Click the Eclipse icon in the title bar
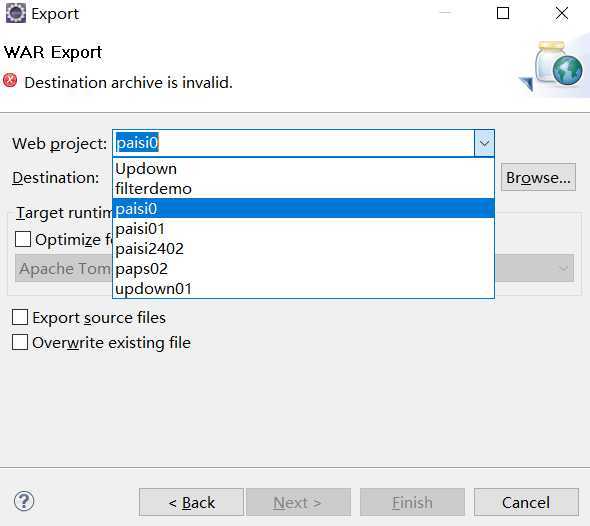This screenshot has height=526, width=590. click(x=16, y=13)
